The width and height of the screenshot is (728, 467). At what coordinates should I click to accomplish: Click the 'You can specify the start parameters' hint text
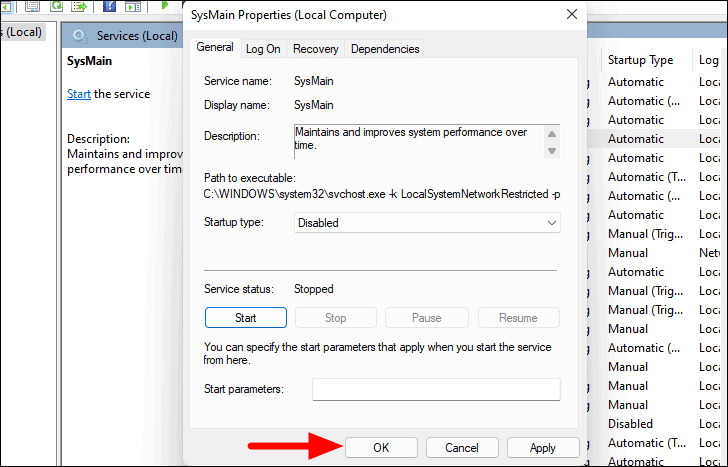(x=377, y=353)
